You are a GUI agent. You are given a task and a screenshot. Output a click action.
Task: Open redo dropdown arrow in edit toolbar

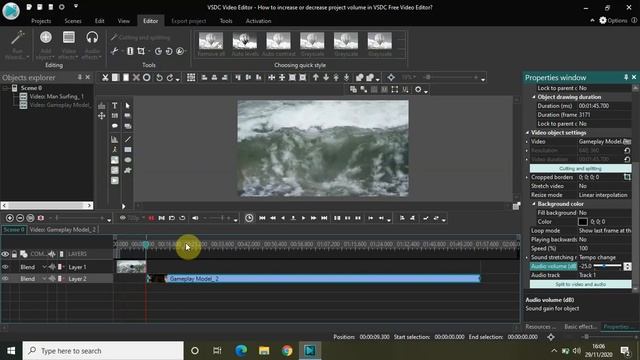coord(178,80)
